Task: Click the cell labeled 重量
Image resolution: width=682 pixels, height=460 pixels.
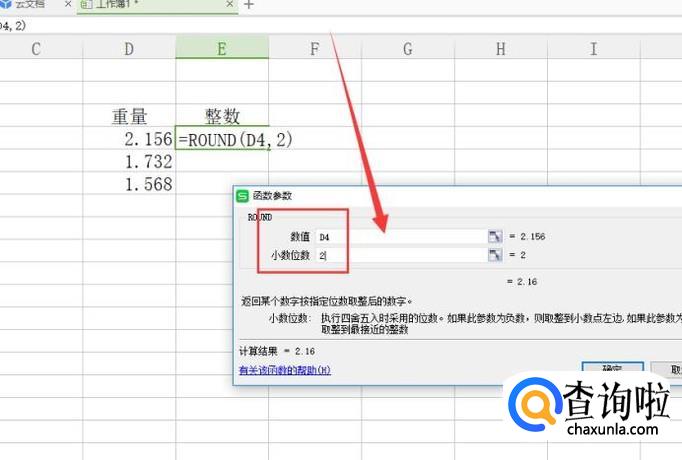Action: [129, 116]
